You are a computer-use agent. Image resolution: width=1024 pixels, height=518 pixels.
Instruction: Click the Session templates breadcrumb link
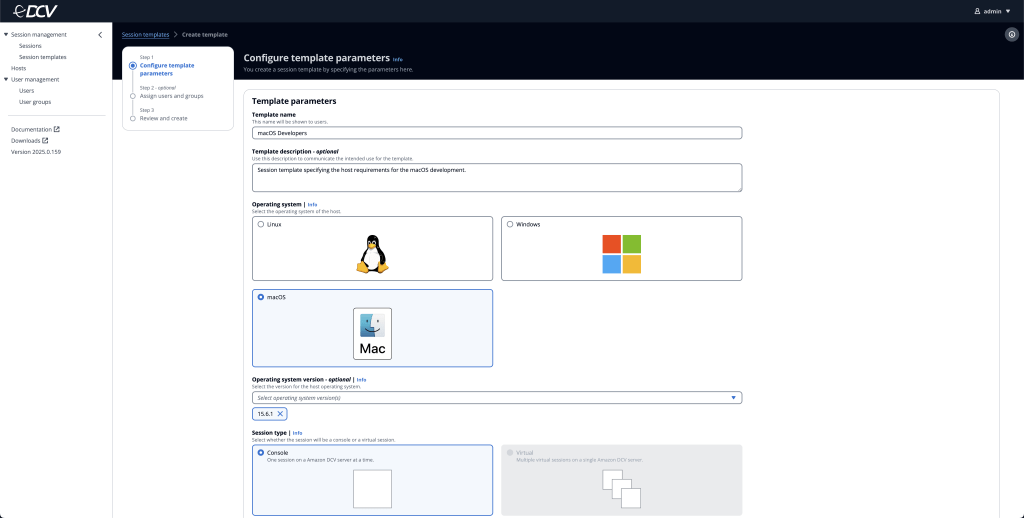[145, 35]
